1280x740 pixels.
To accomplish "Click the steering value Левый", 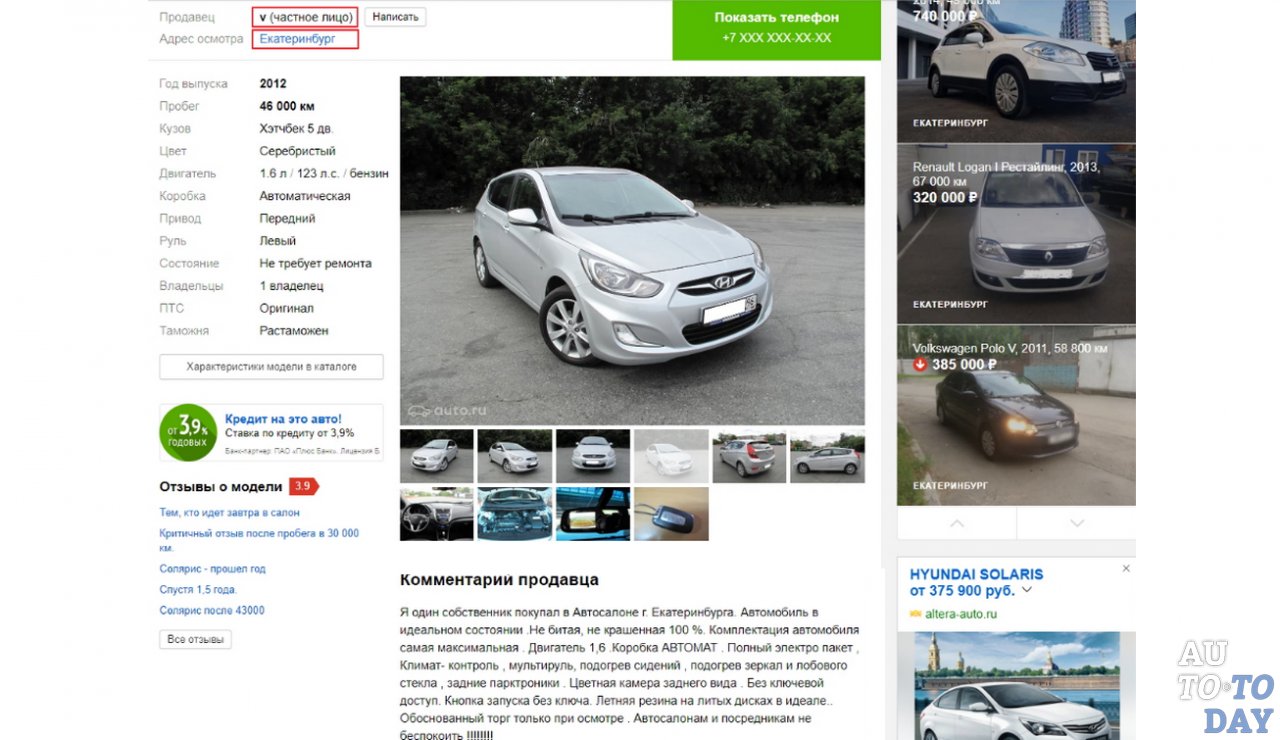I will [278, 241].
